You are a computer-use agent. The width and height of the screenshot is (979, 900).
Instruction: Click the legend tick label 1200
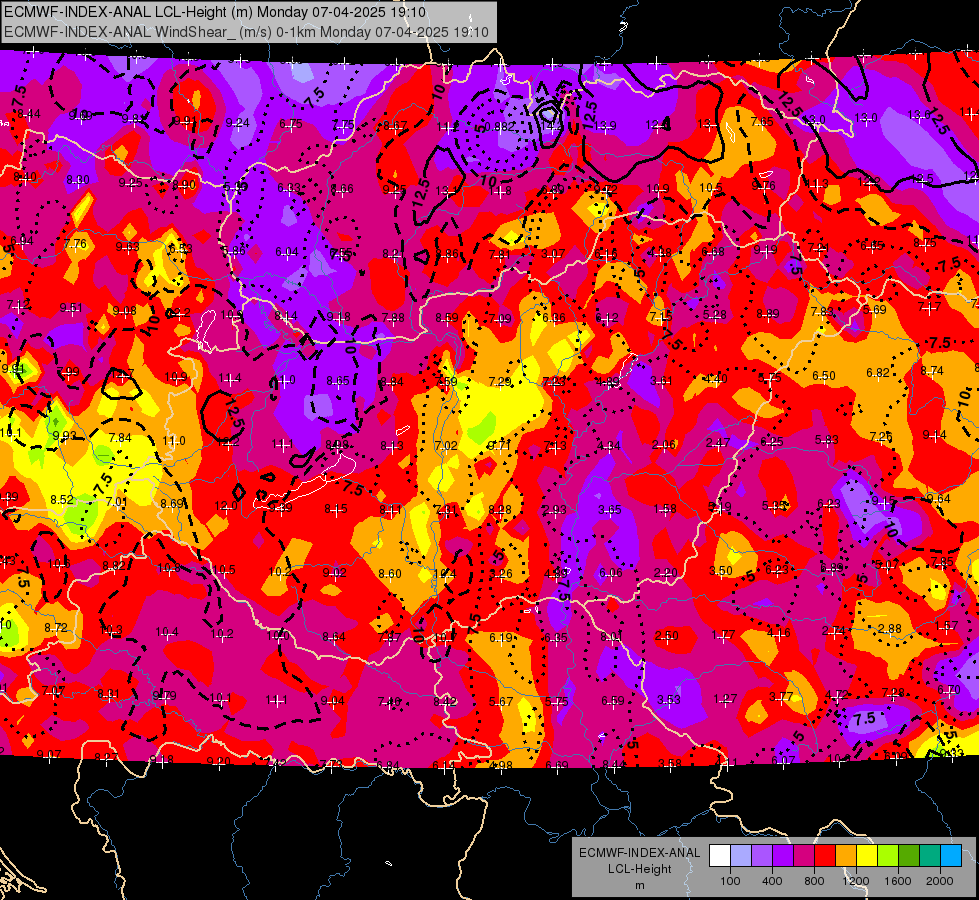(856, 881)
